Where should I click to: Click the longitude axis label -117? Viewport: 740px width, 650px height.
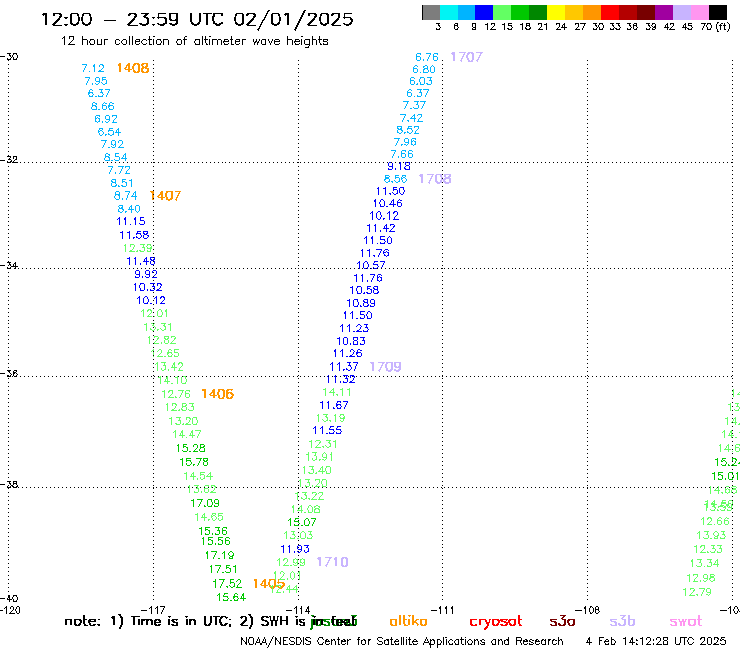(153, 610)
